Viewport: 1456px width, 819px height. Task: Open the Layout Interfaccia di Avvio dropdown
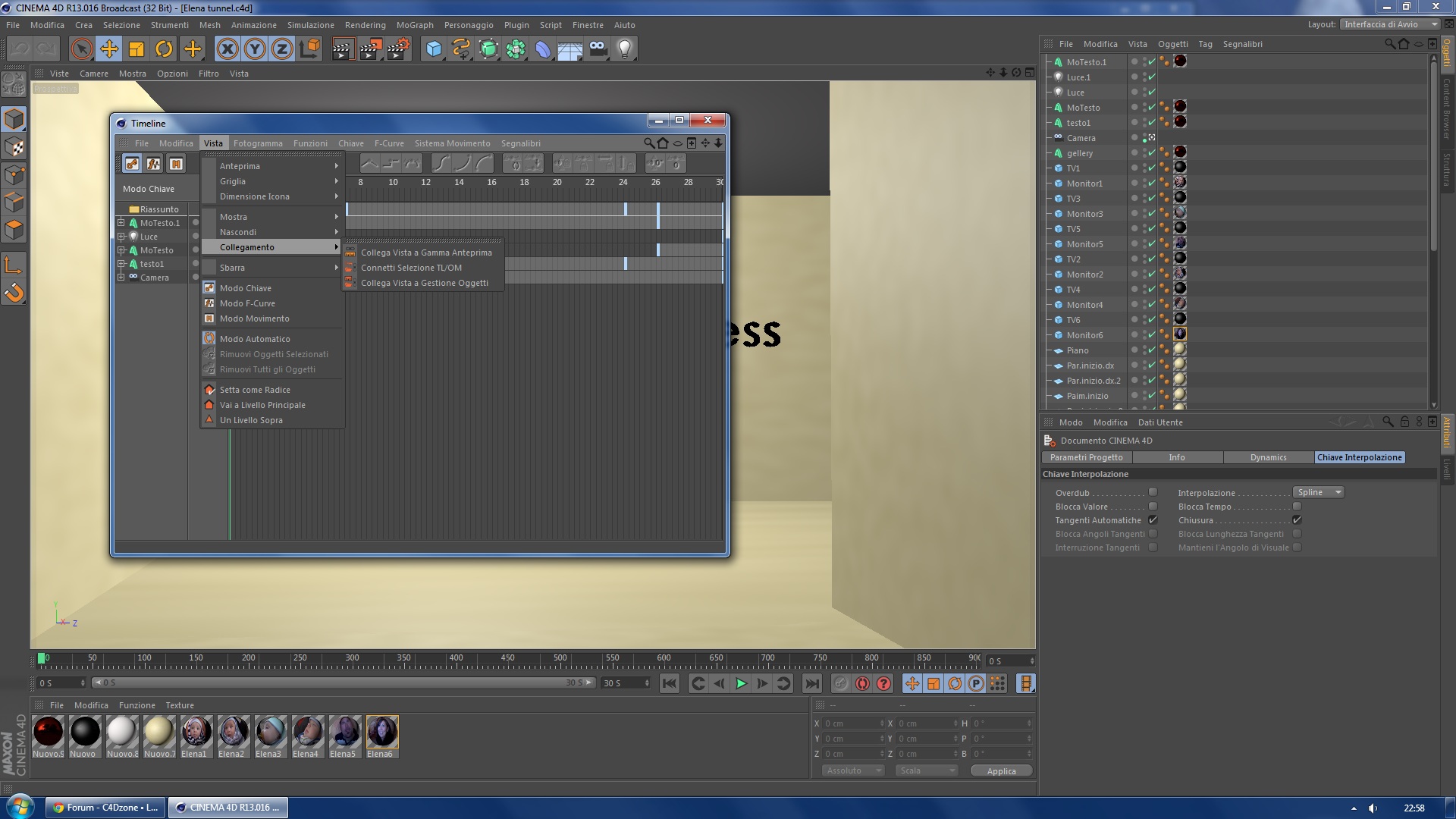[x=1389, y=24]
